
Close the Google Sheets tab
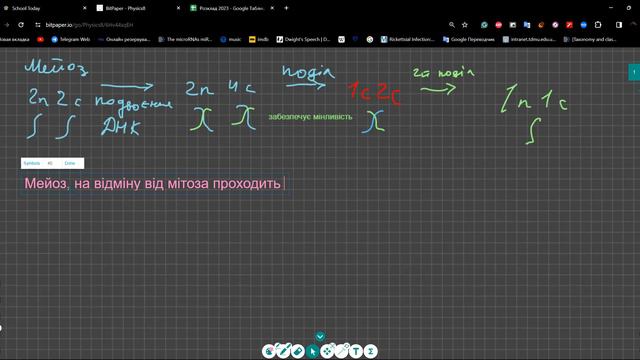[x=272, y=8]
